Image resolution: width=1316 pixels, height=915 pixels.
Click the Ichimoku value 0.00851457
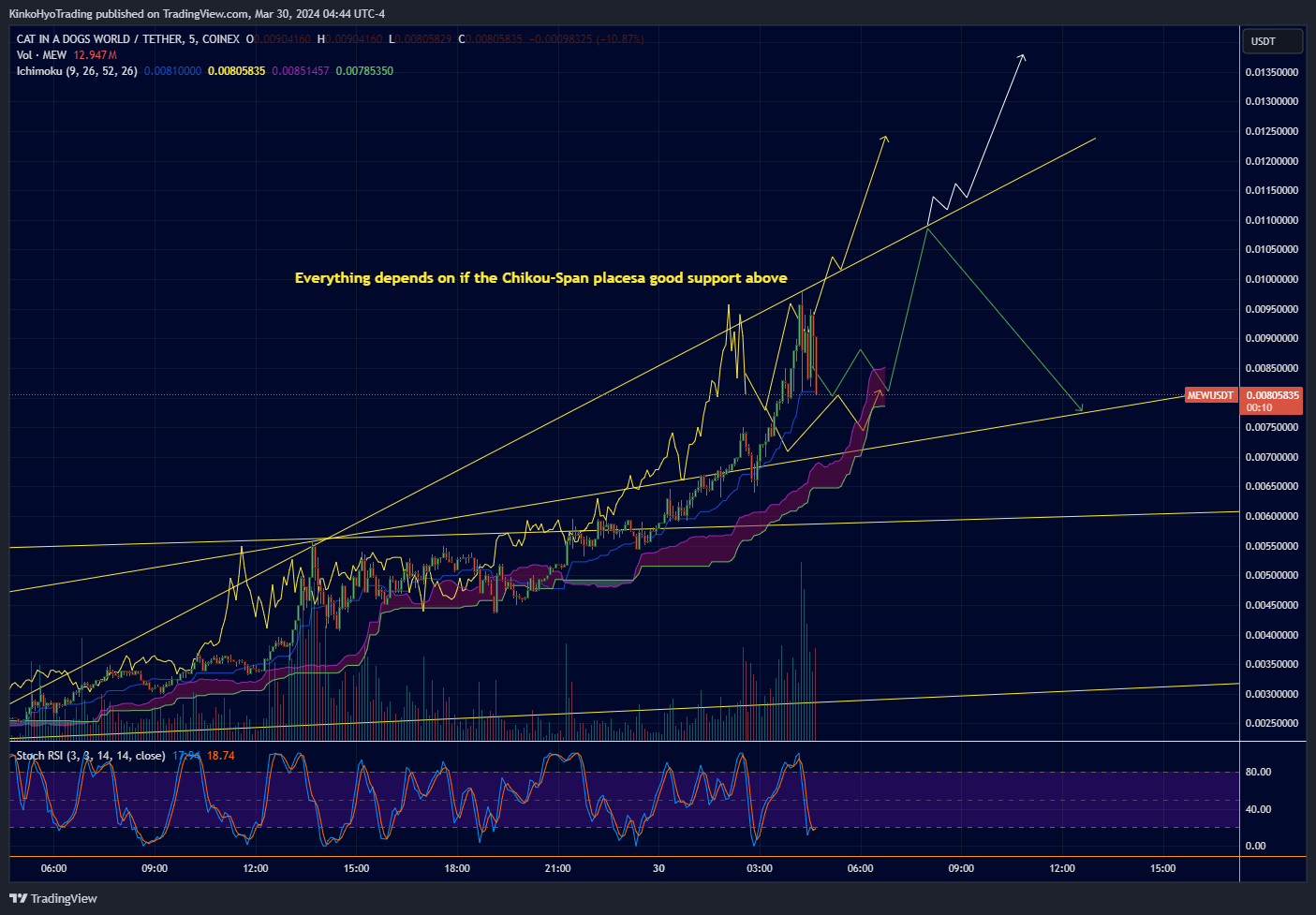(x=301, y=71)
